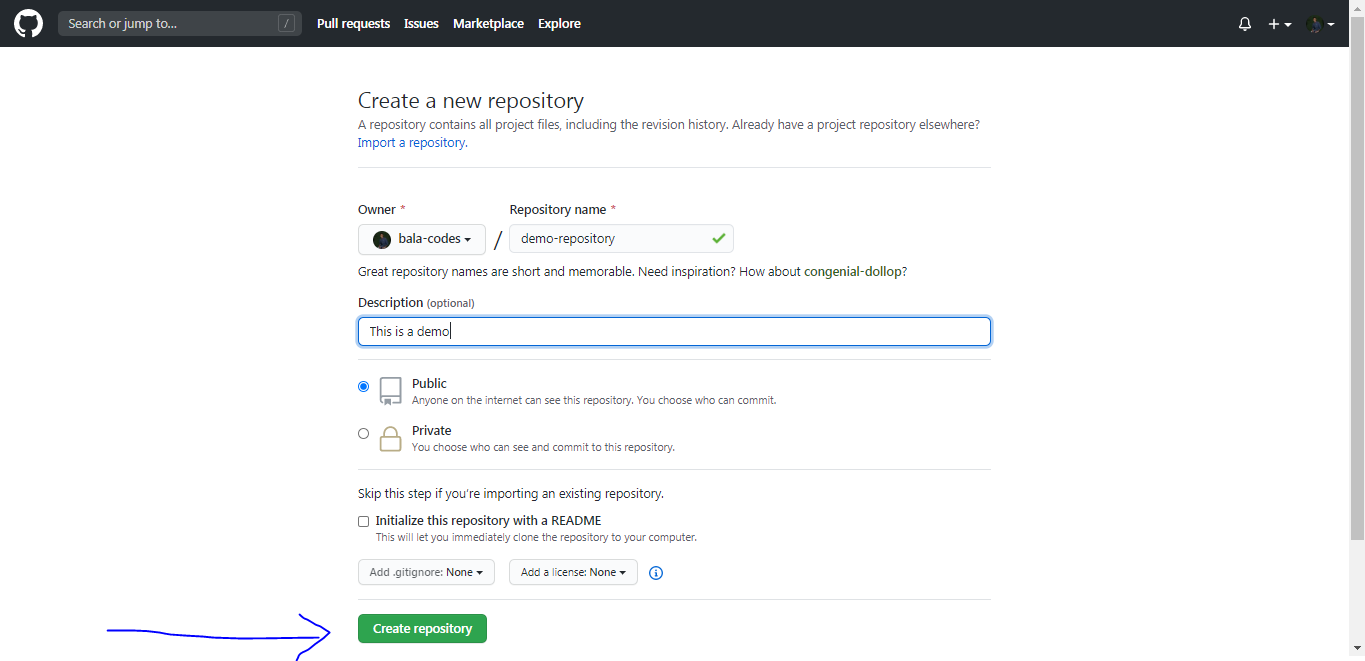Go to the Marketplace
The width and height of the screenshot is (1365, 661).
click(x=488, y=23)
